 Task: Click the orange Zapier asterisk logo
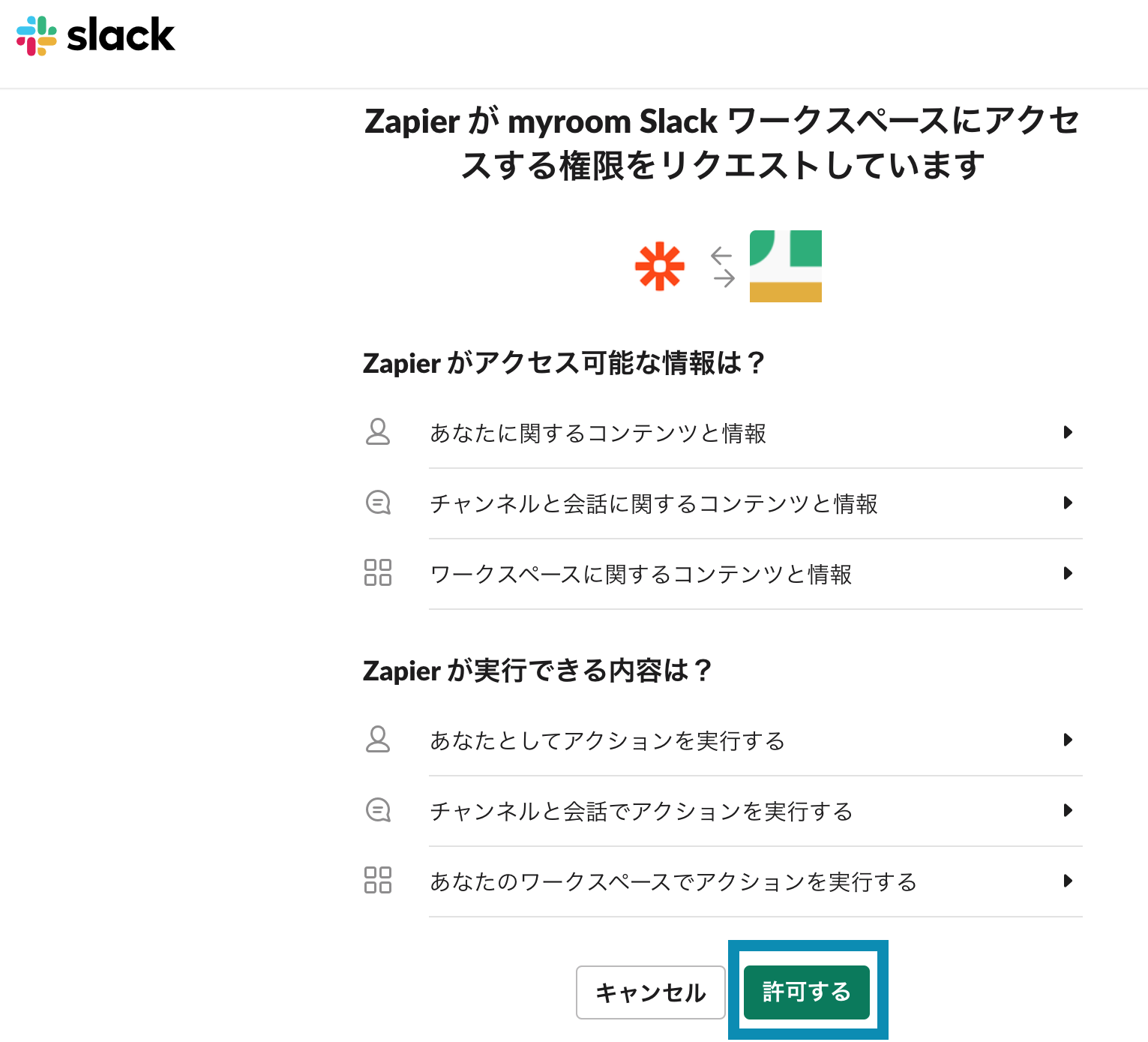(x=660, y=266)
